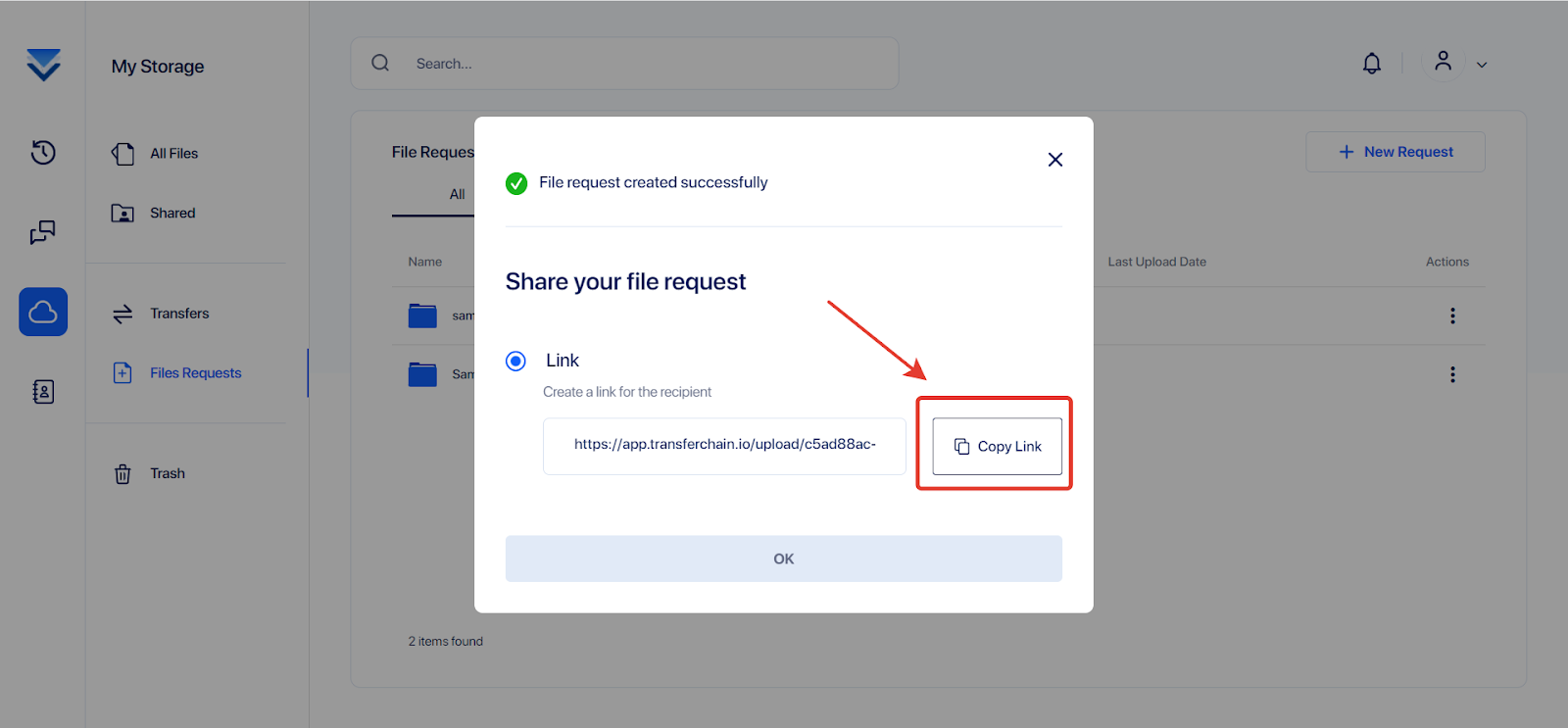Click the green success checkmark icon

[516, 183]
